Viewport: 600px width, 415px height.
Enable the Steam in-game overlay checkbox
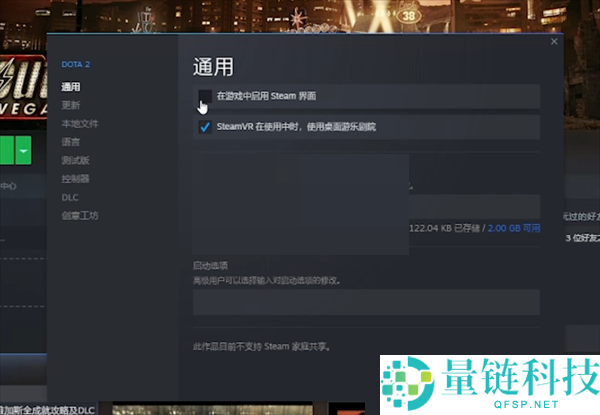[x=204, y=96]
